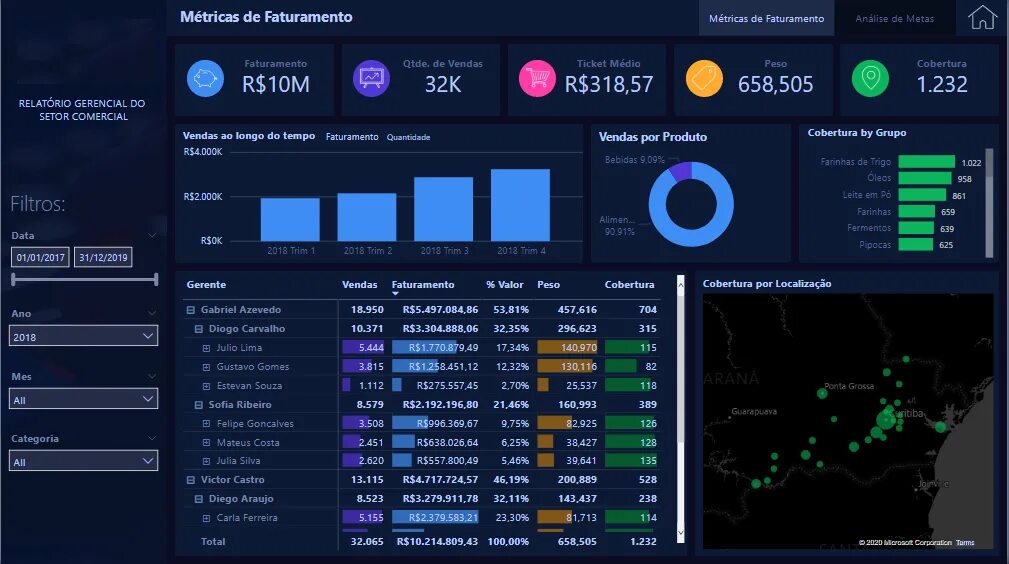1009x564 pixels.
Task: Click the green location pin Cobertura icon
Action: point(870,79)
